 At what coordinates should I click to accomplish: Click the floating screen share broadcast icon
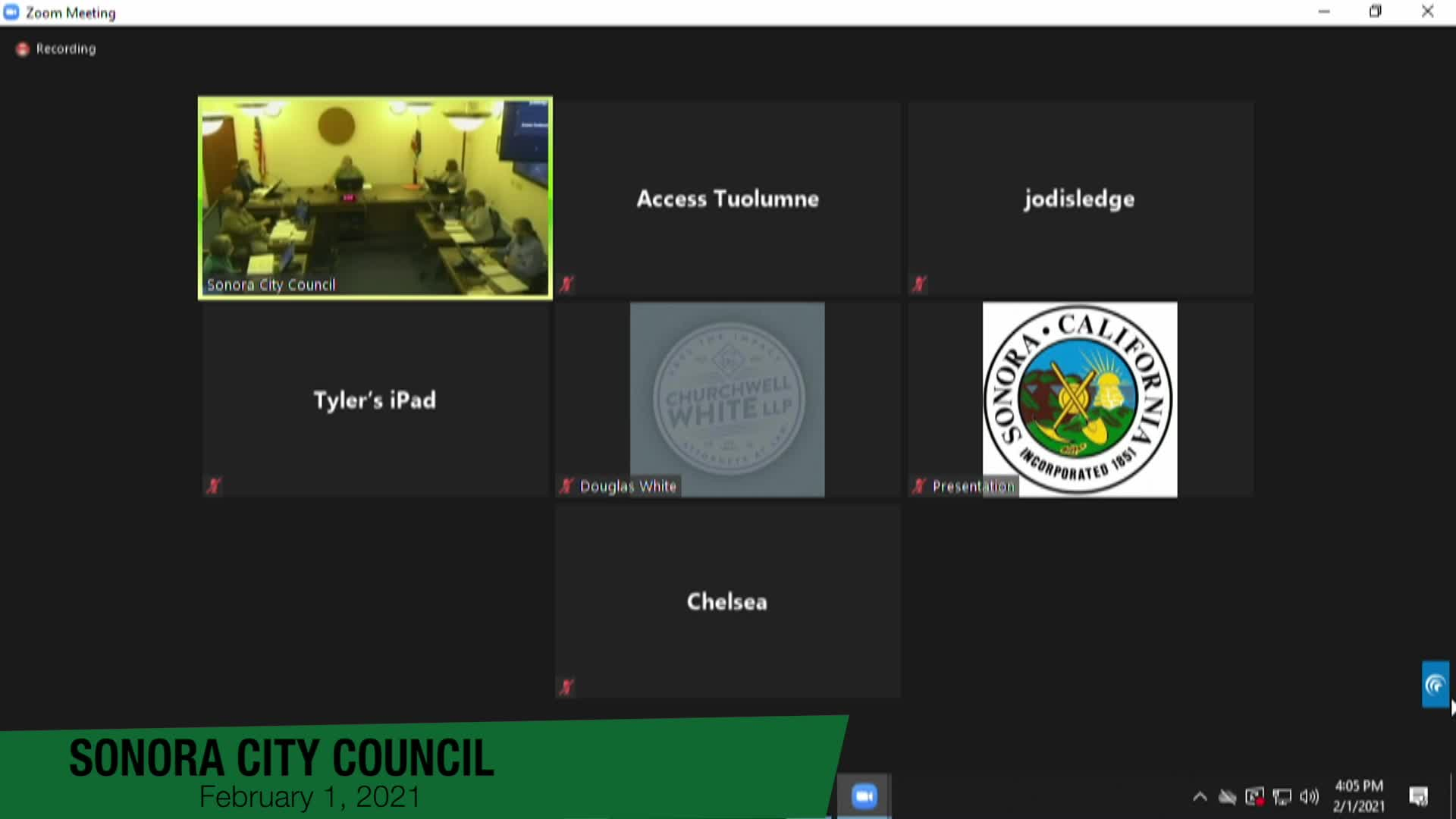tap(1436, 683)
